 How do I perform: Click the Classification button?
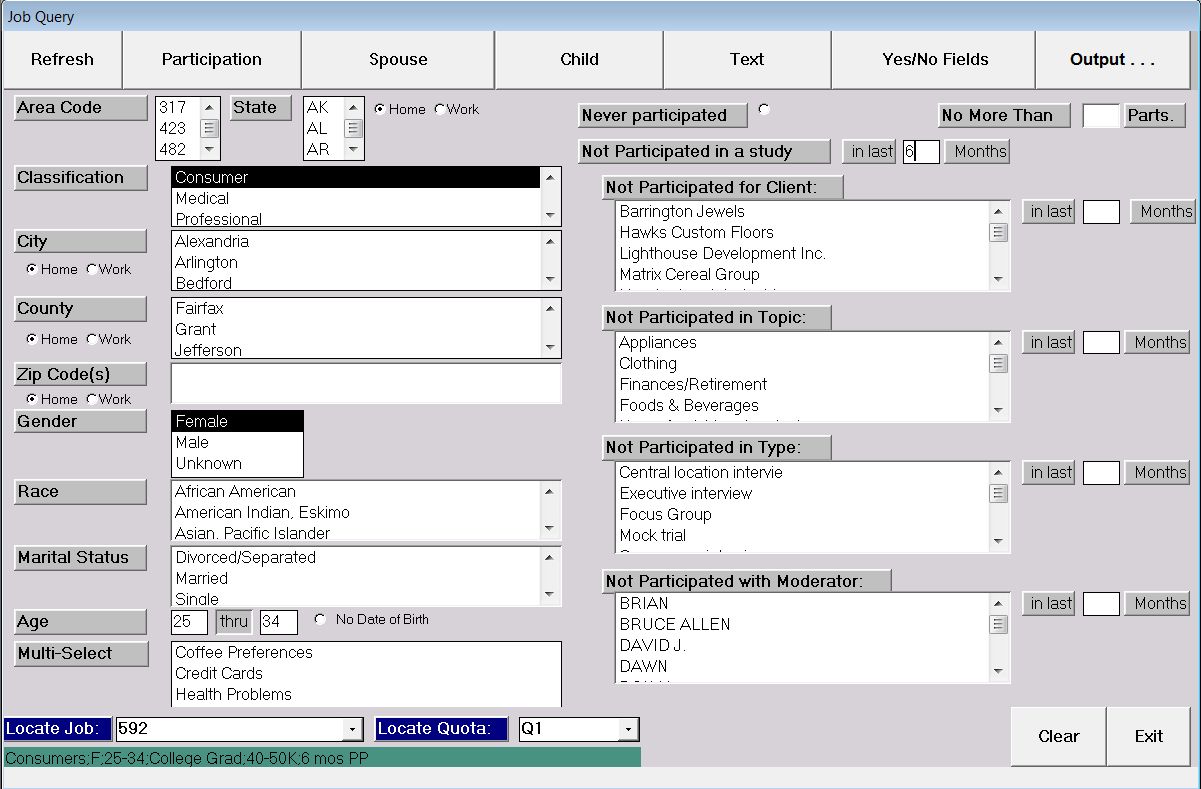[81, 178]
